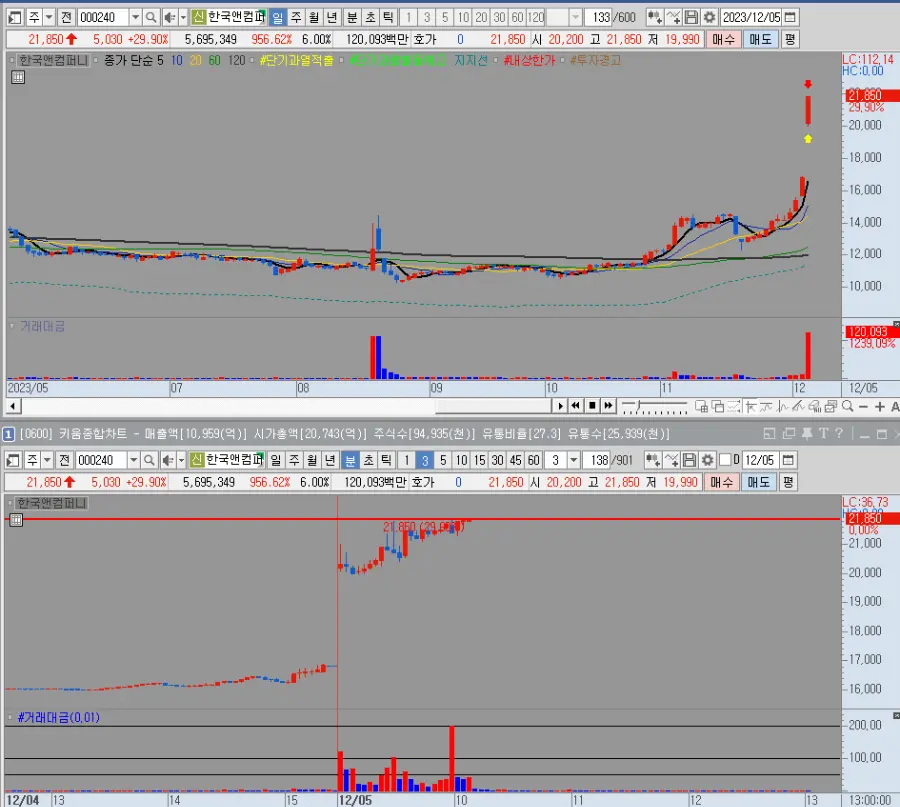Select 60-minute interval in bottom chart

tap(534, 460)
